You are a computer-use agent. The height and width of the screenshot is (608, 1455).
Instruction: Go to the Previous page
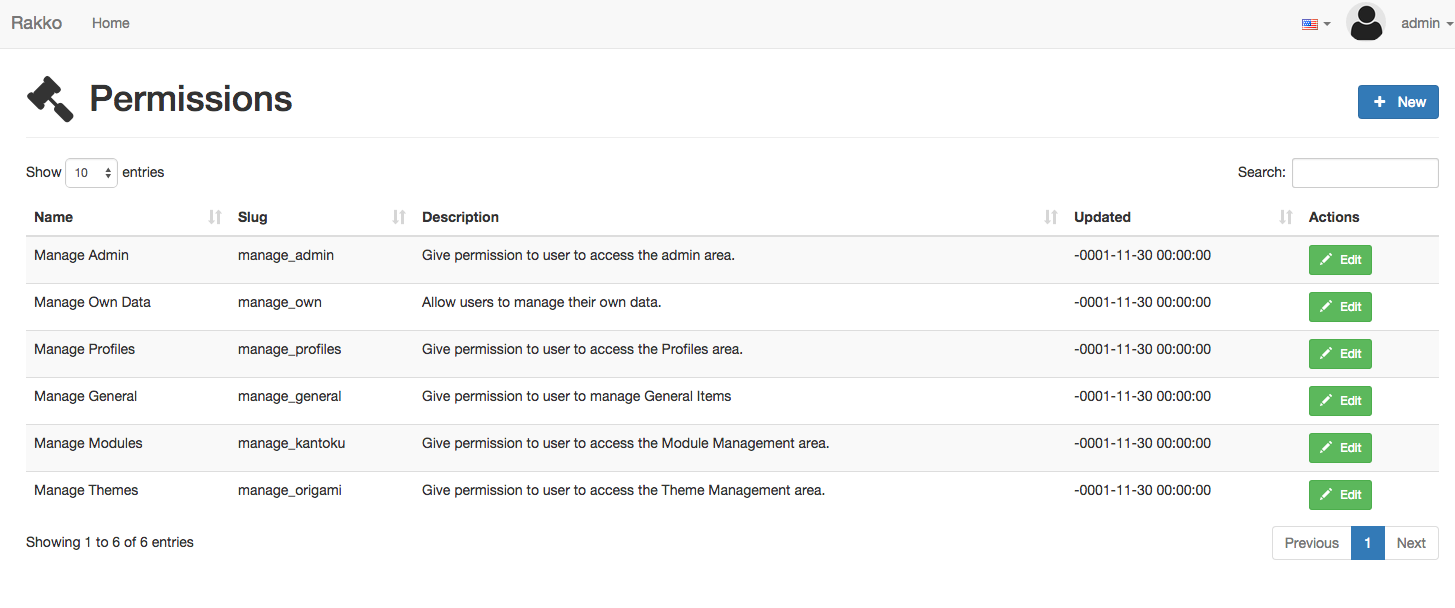coord(1311,543)
